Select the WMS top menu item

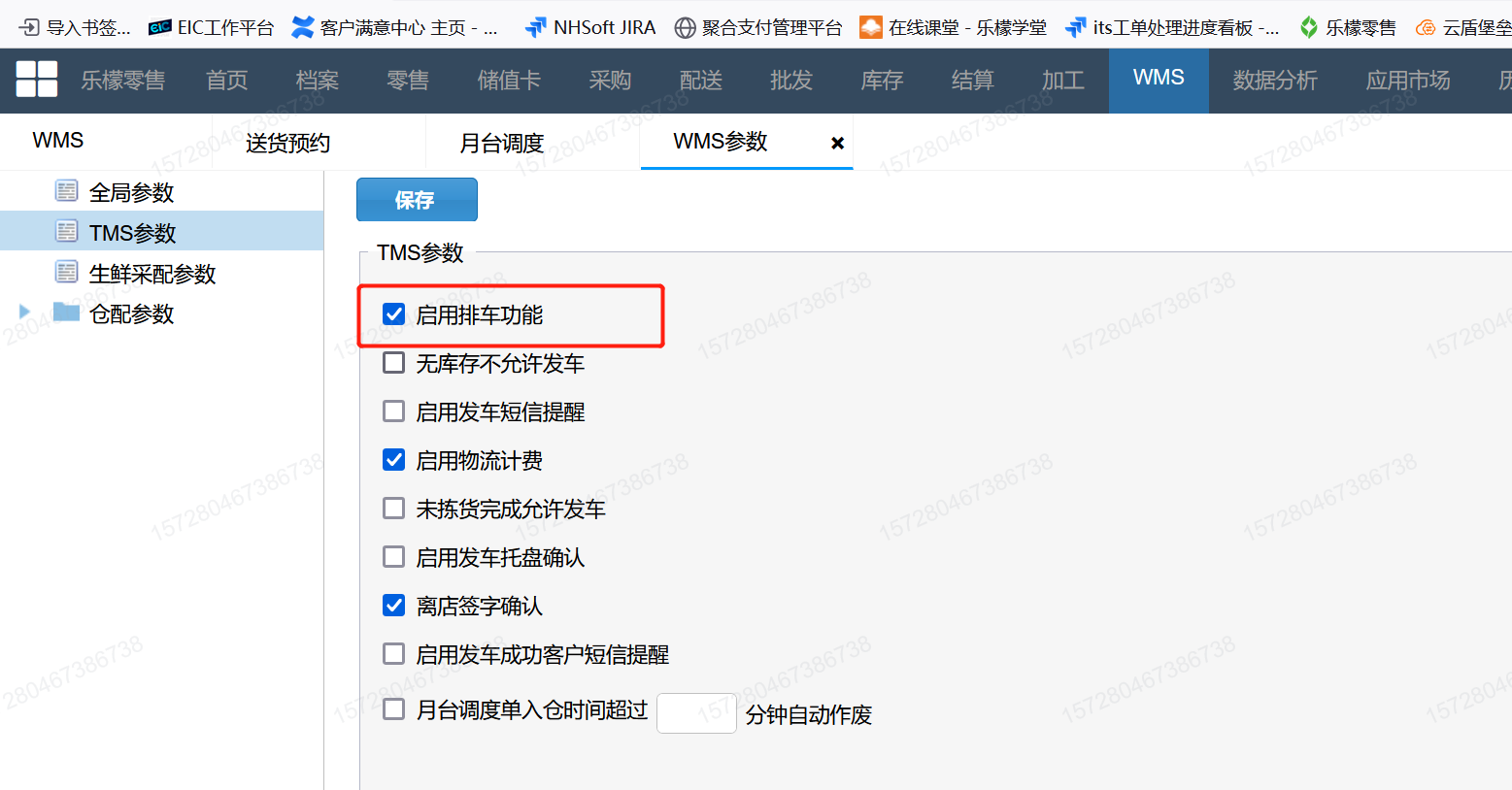tap(1159, 81)
